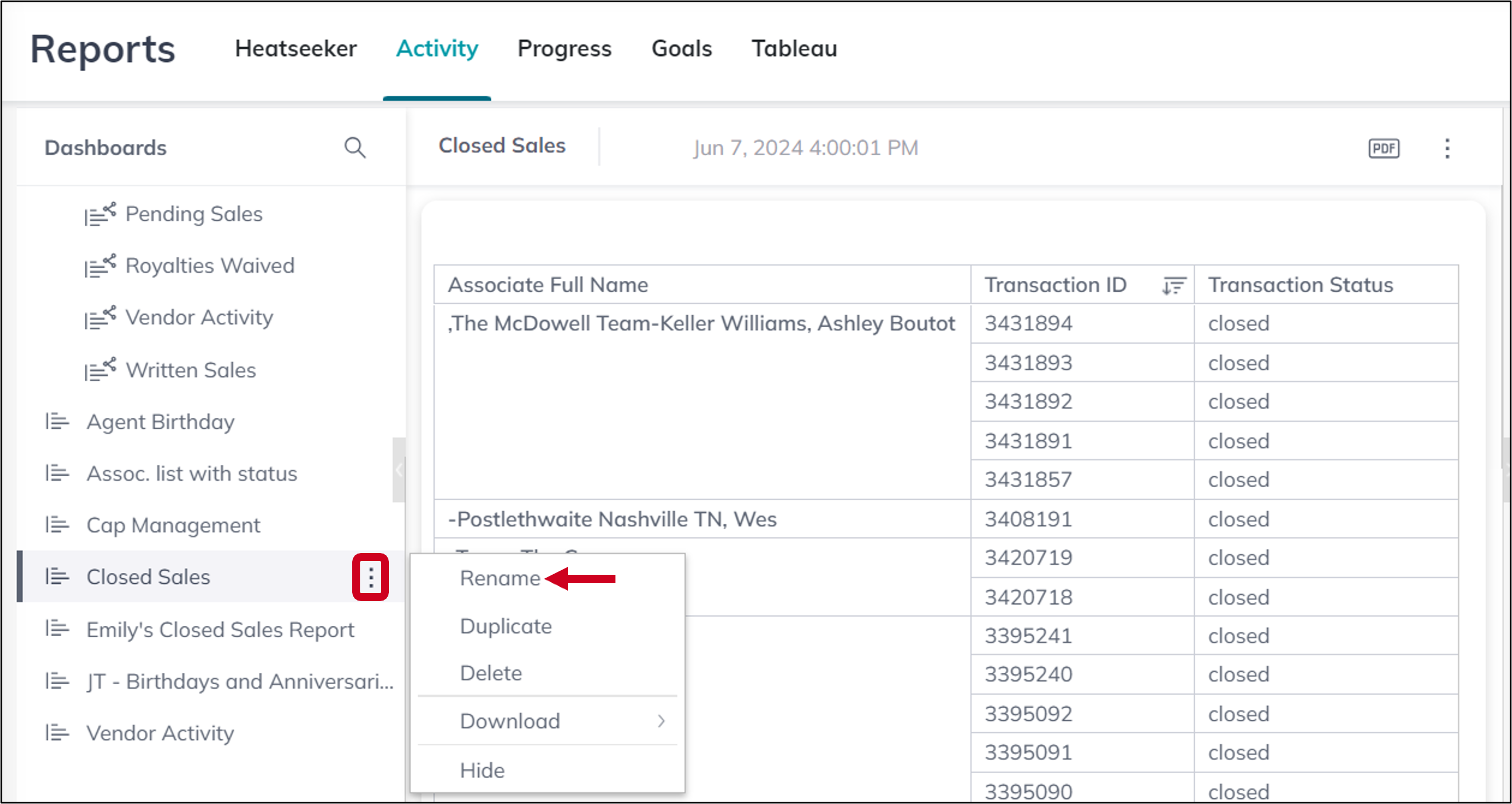Select the Agent Birthday dashboard

pos(160,421)
